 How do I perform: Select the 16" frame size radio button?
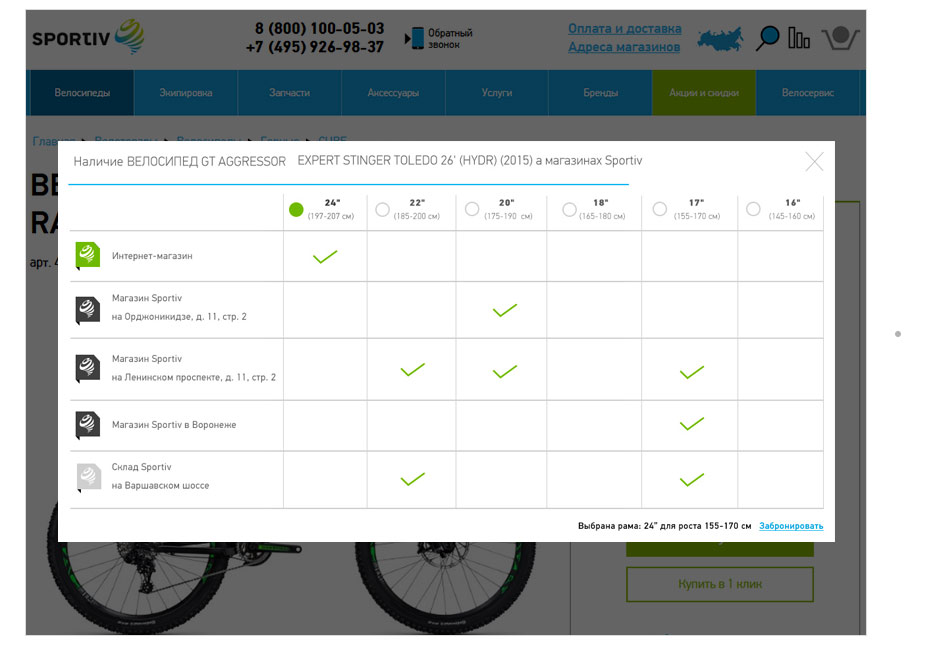[x=753, y=209]
